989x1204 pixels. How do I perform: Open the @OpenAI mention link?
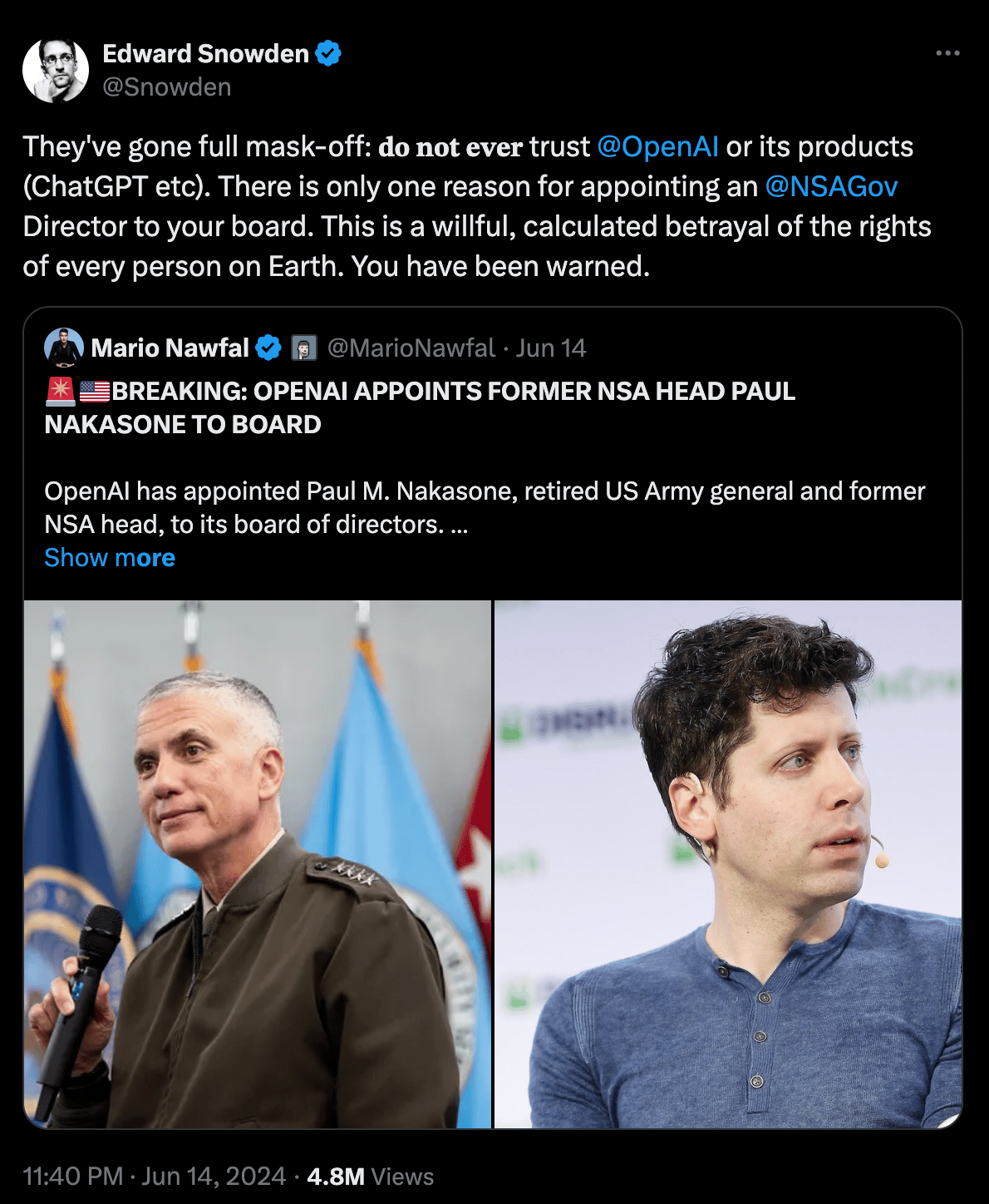tap(657, 146)
